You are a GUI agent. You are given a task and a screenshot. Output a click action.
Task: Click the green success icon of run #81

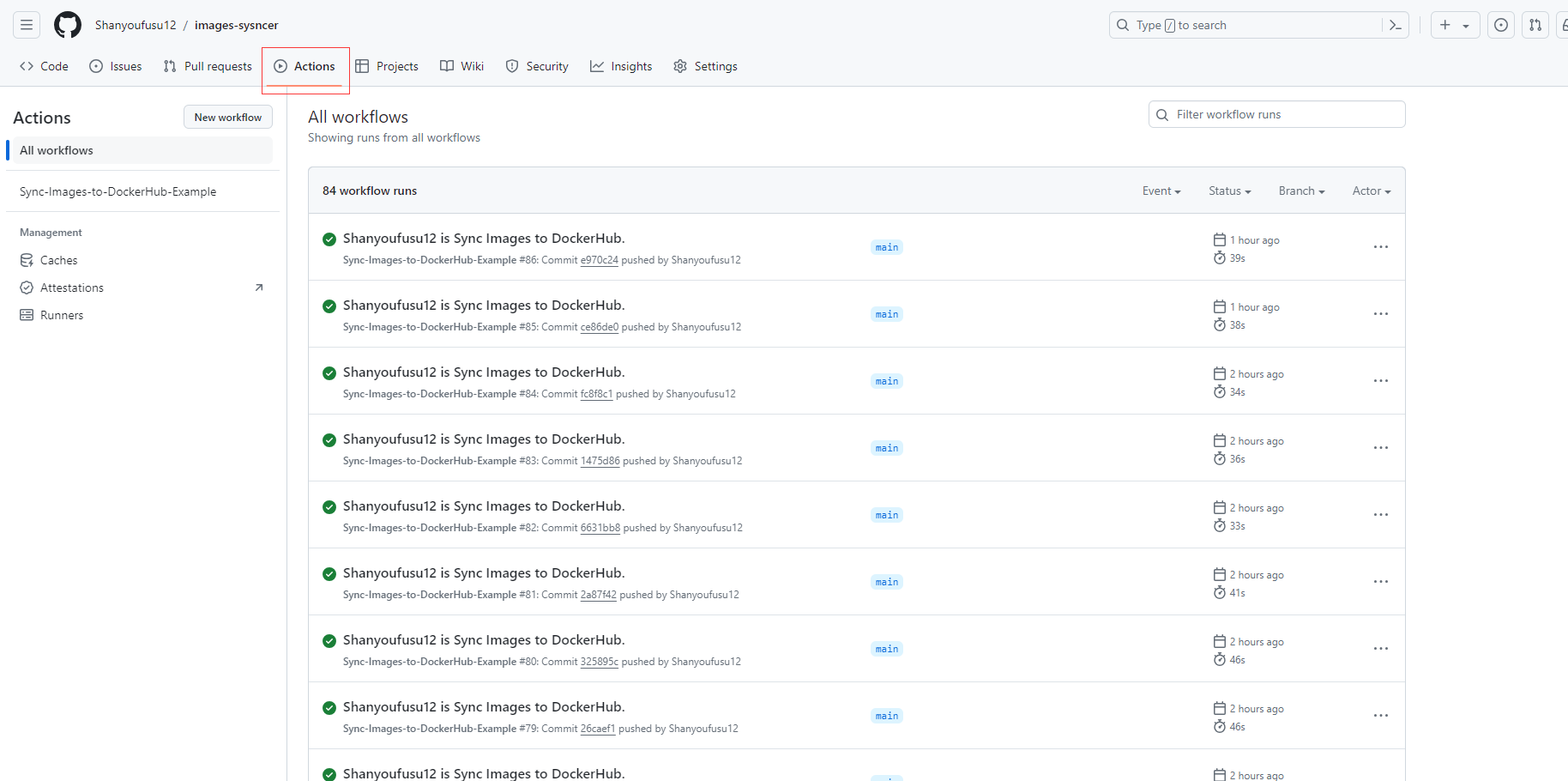click(x=329, y=574)
